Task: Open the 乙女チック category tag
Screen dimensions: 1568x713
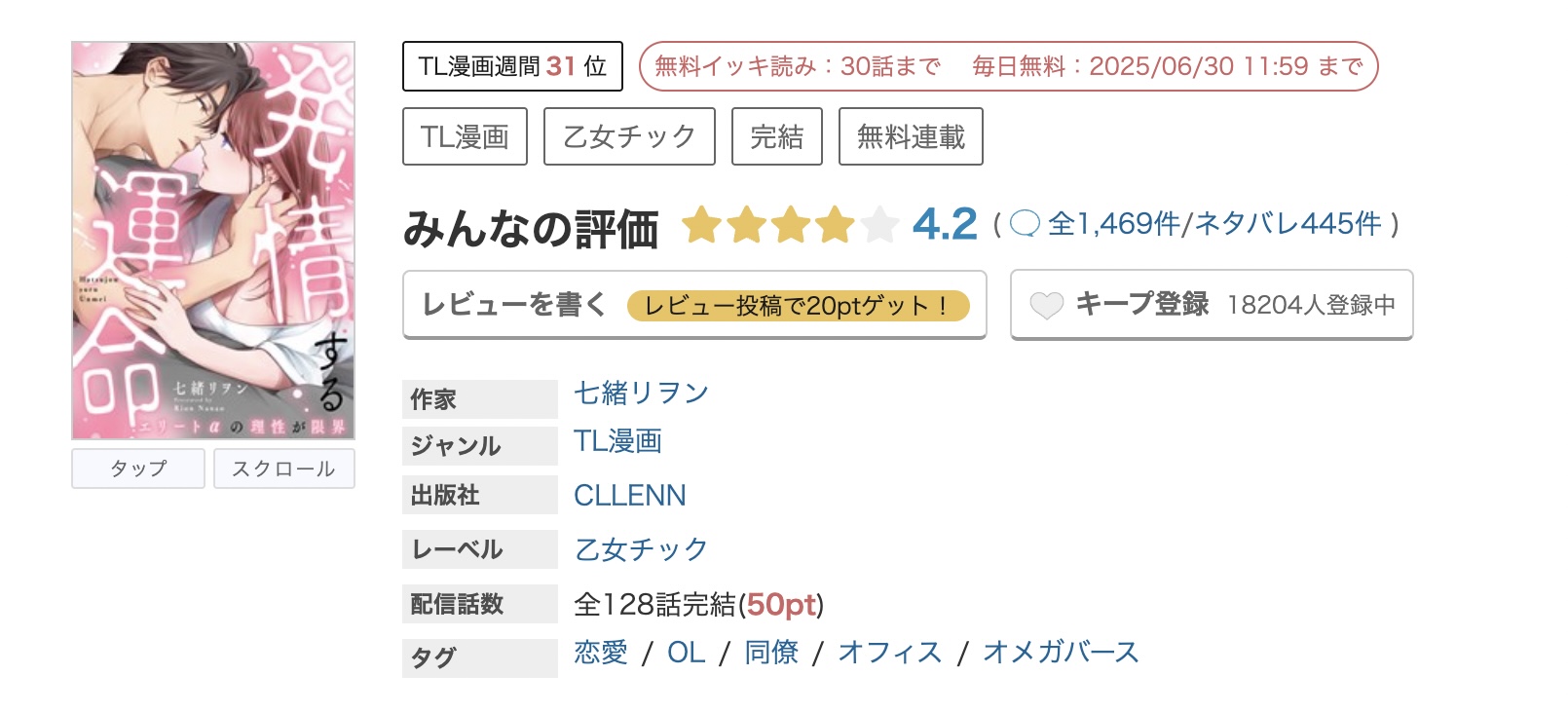Action: click(x=628, y=136)
